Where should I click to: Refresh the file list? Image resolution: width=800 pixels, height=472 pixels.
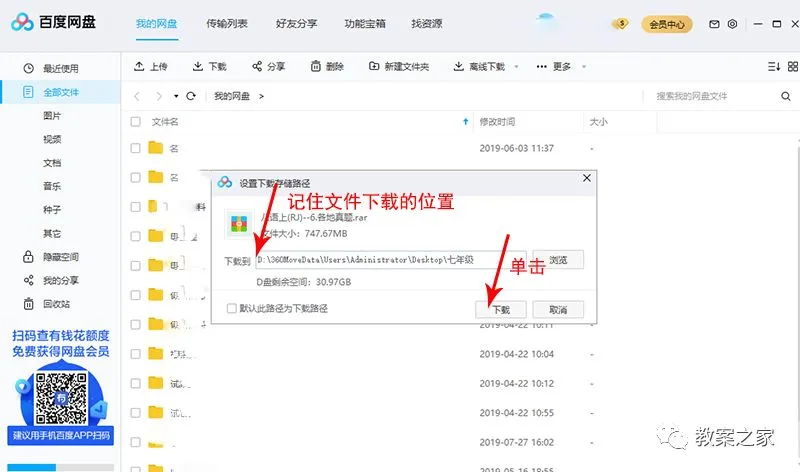tap(191, 96)
